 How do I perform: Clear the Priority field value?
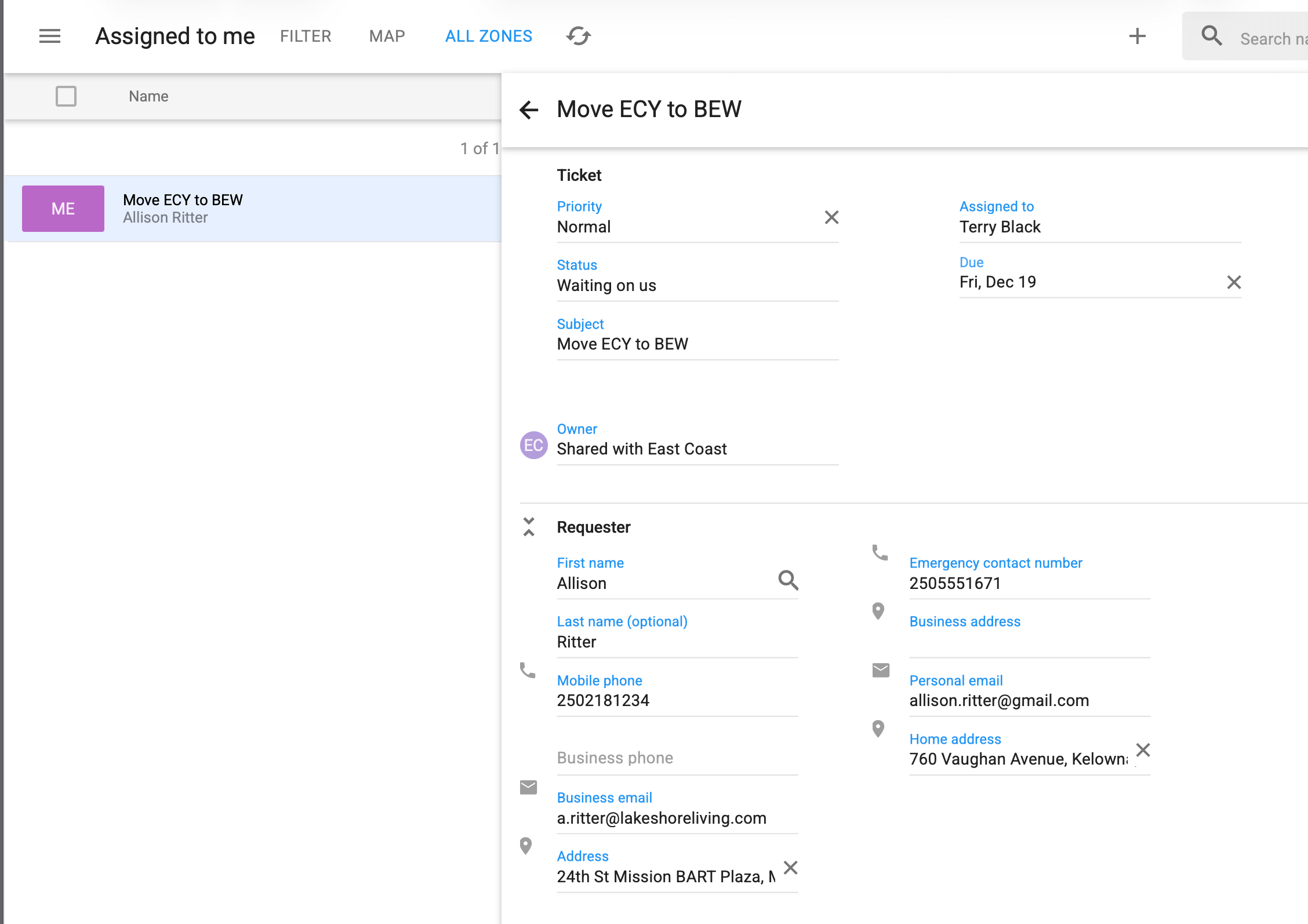point(831,217)
